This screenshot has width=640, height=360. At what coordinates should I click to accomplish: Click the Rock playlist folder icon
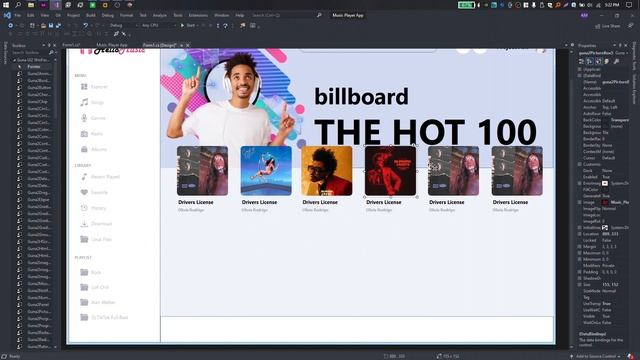[x=84, y=272]
